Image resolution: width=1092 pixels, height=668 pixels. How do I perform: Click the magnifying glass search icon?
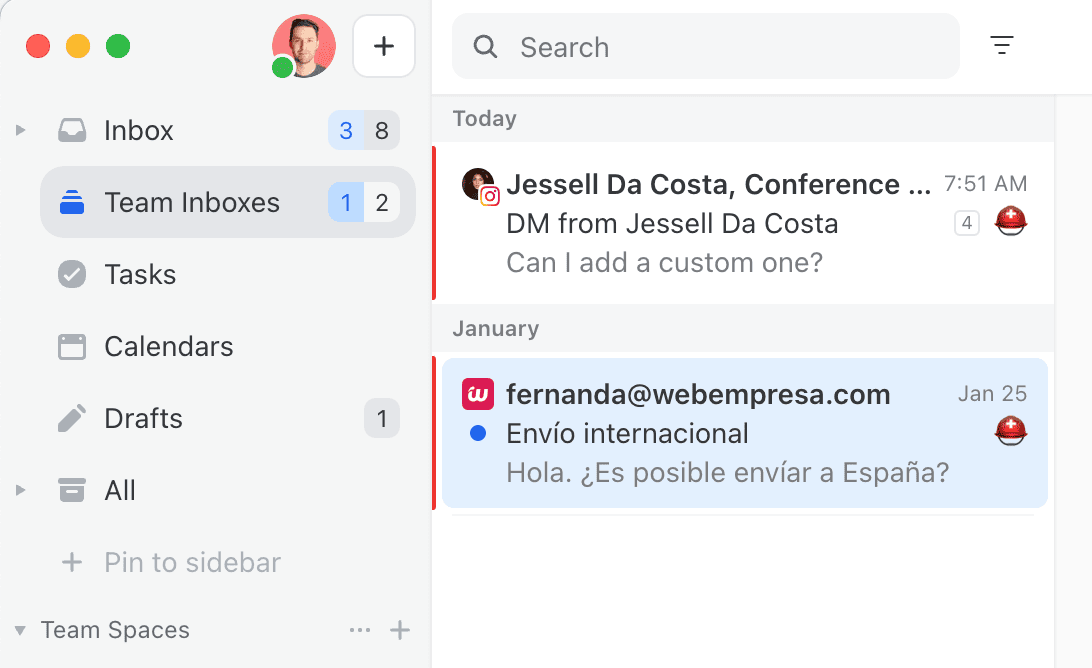point(485,46)
